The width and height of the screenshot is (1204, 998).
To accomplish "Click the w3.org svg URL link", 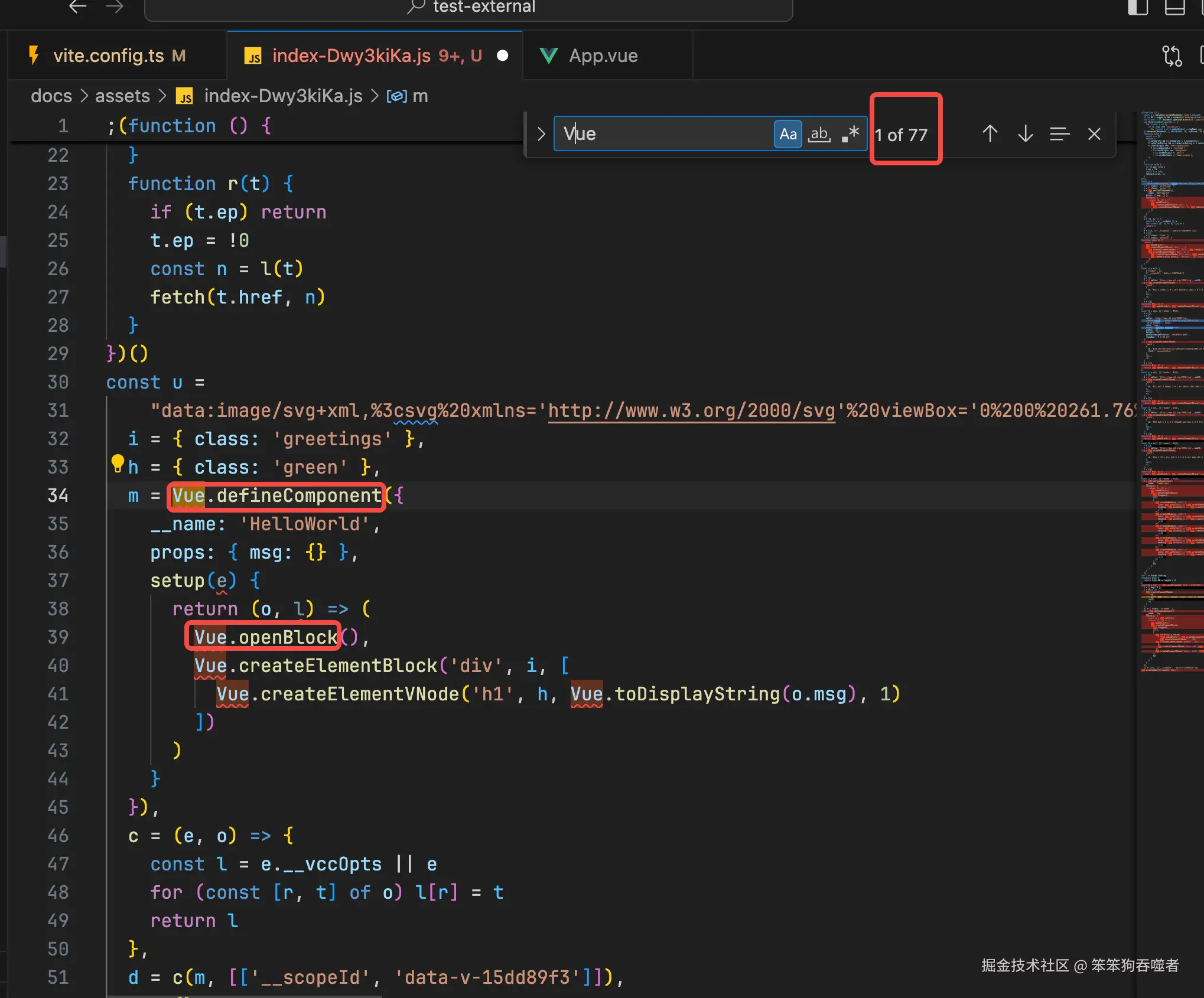I will 691,410.
